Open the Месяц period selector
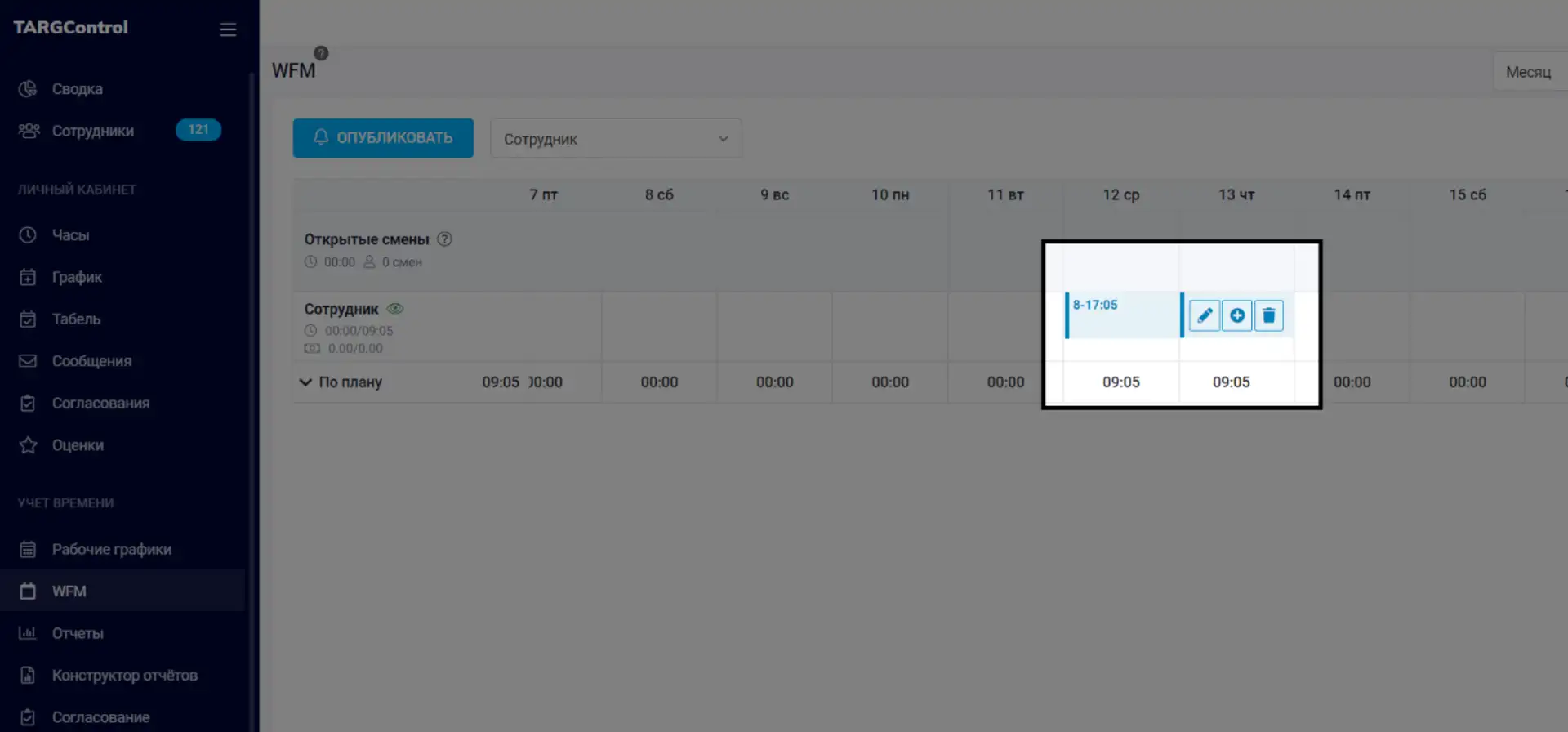The height and width of the screenshot is (732, 1568). tap(1530, 72)
